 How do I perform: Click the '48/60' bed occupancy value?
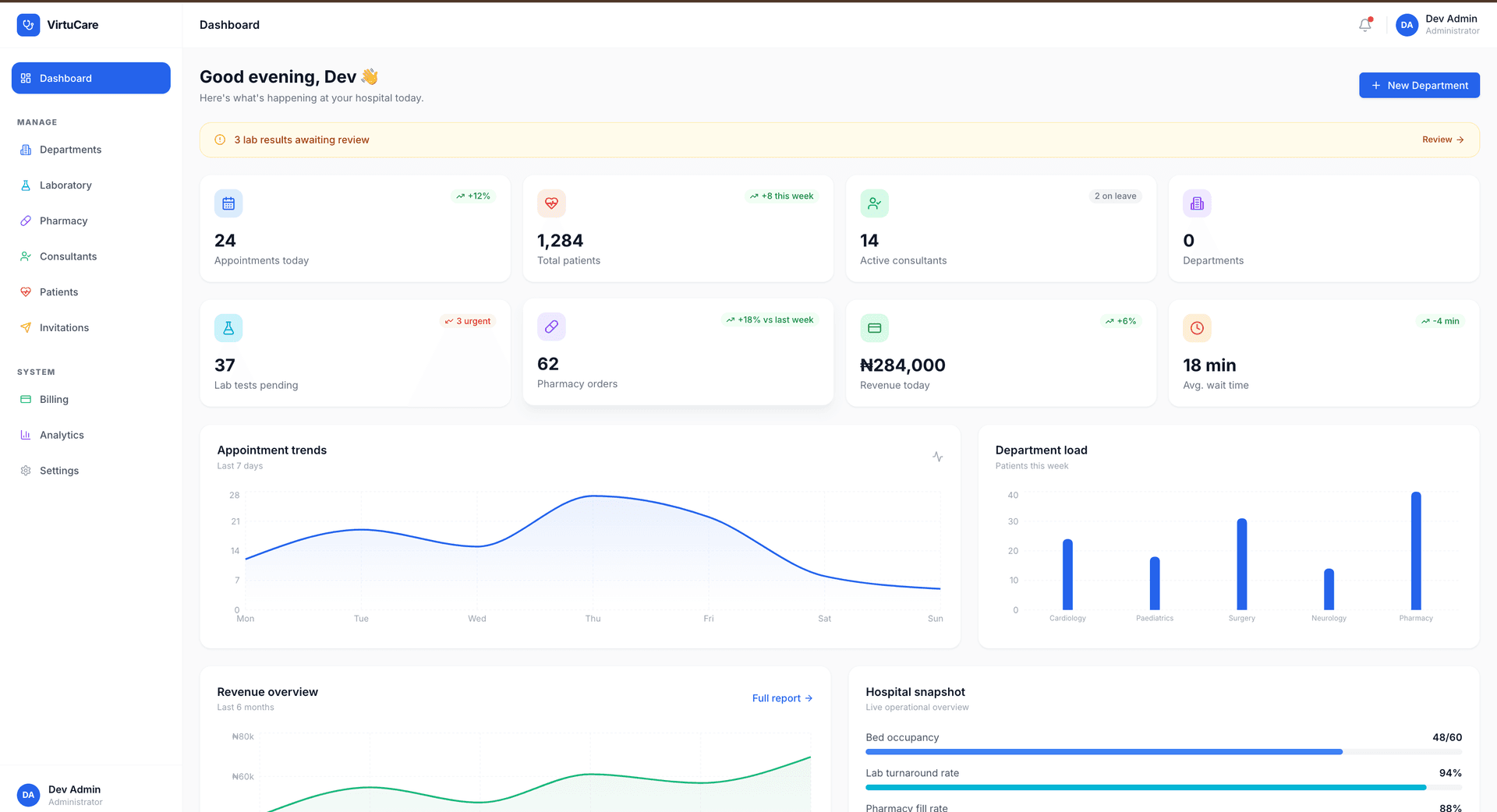[1447, 737]
